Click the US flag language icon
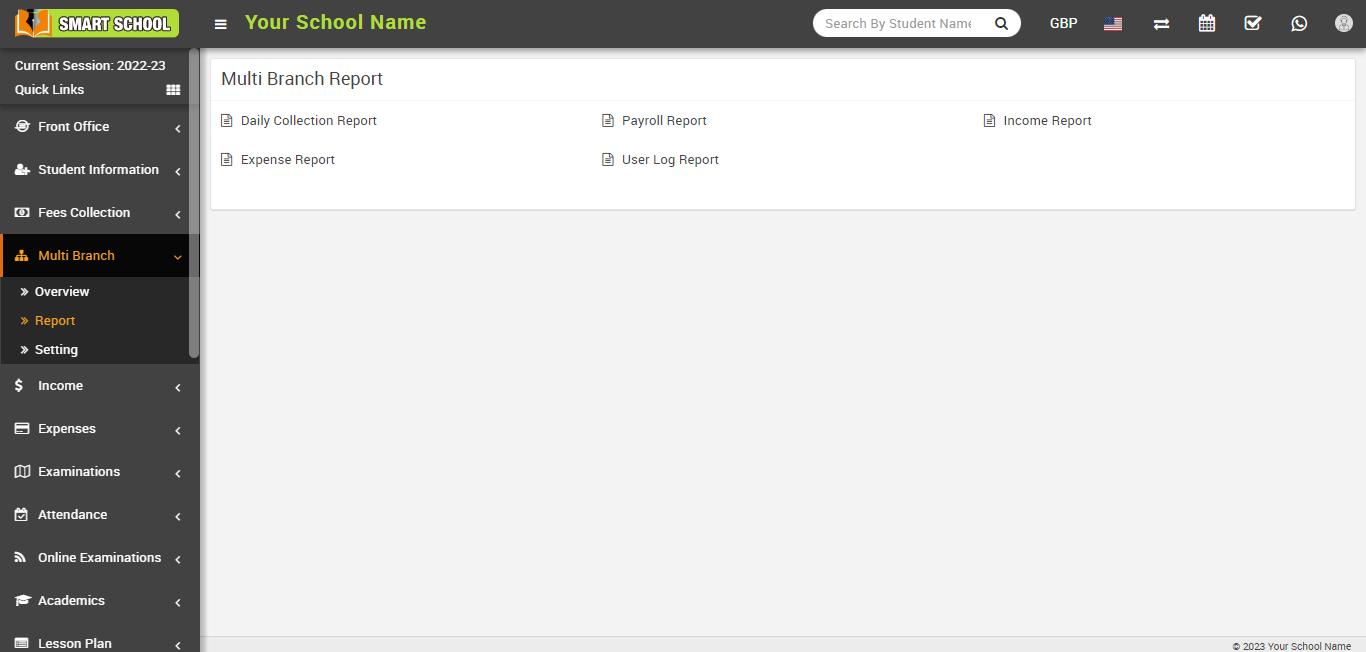Viewport: 1366px width, 652px height. [x=1113, y=24]
